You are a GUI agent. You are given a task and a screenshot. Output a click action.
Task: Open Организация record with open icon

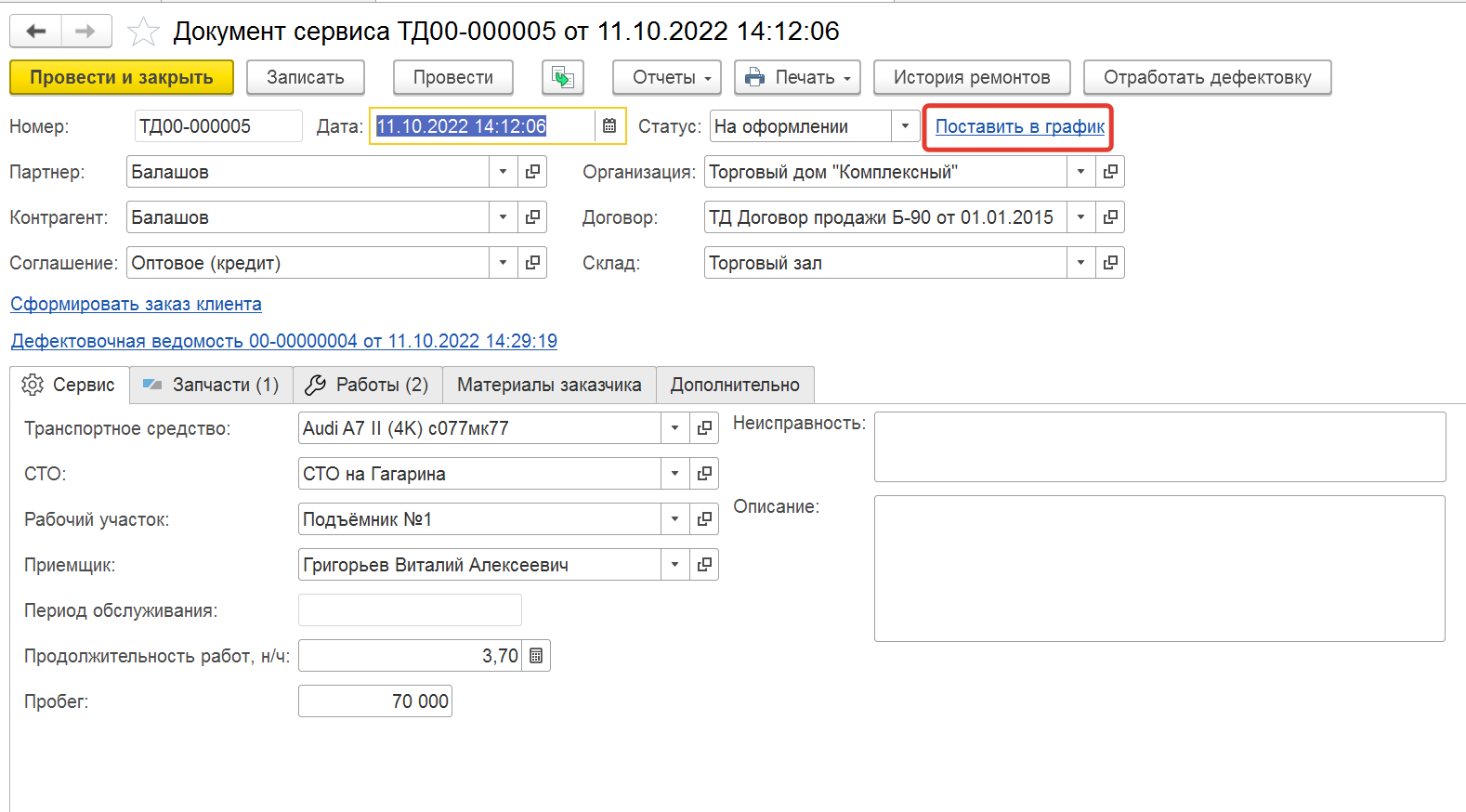1110,172
